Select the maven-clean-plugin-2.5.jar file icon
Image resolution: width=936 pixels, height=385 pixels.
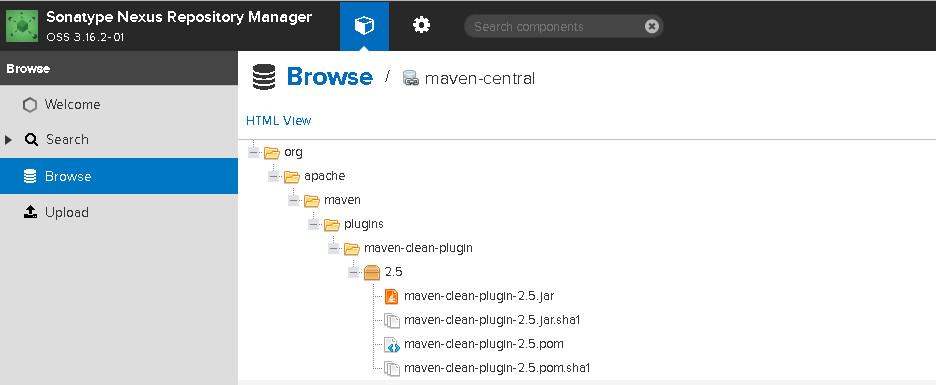point(392,296)
